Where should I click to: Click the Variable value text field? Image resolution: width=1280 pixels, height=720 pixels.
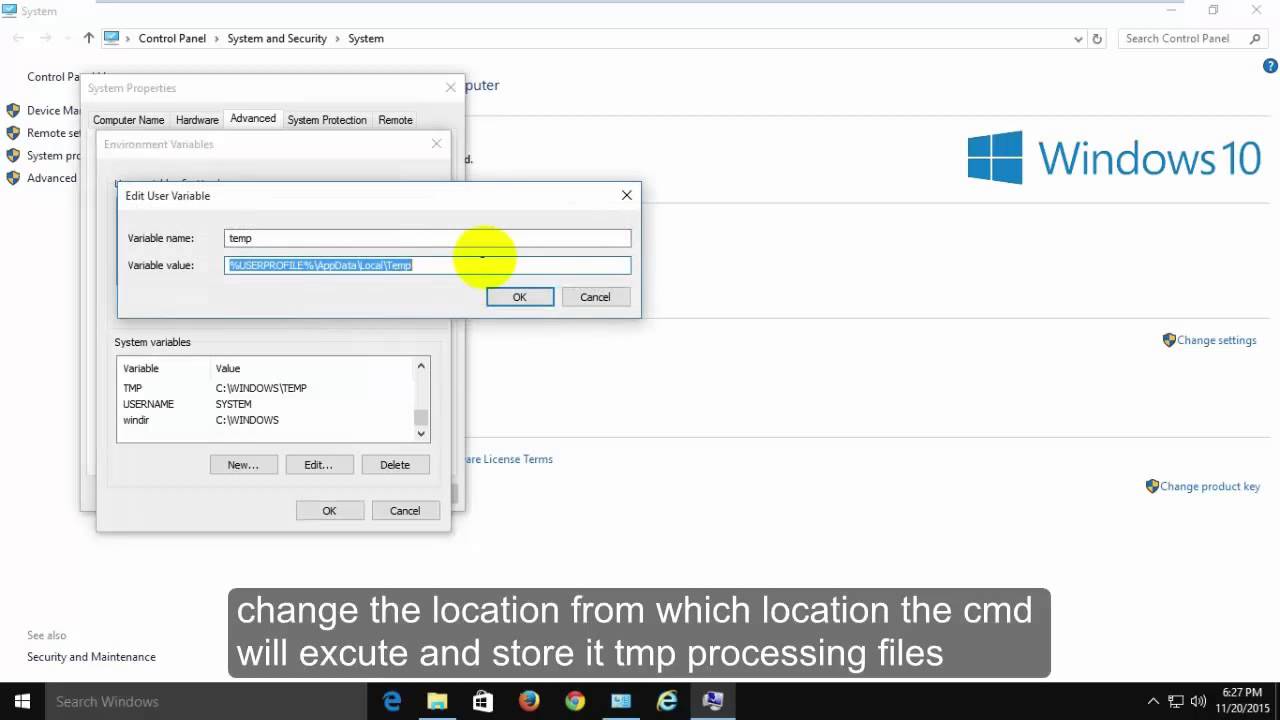(x=428, y=265)
